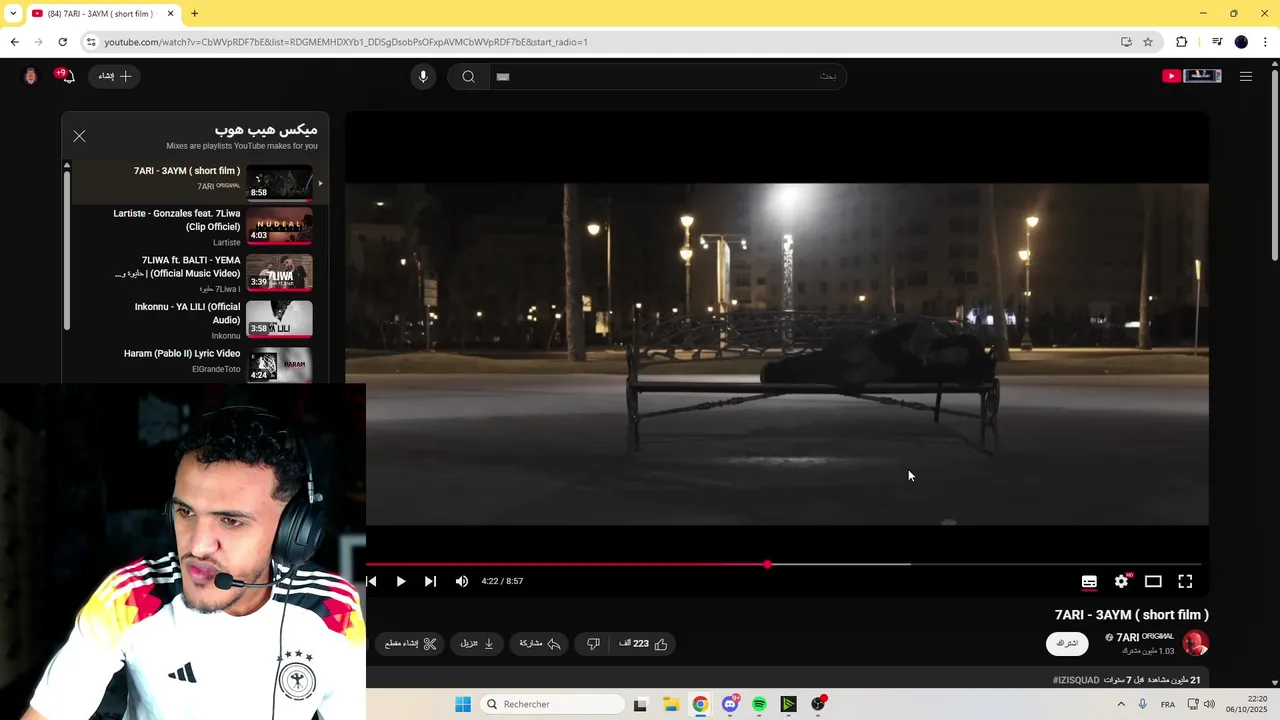Viewport: 1280px width, 720px height.
Task: Open Chrome three-dot menu
Action: click(x=1266, y=42)
